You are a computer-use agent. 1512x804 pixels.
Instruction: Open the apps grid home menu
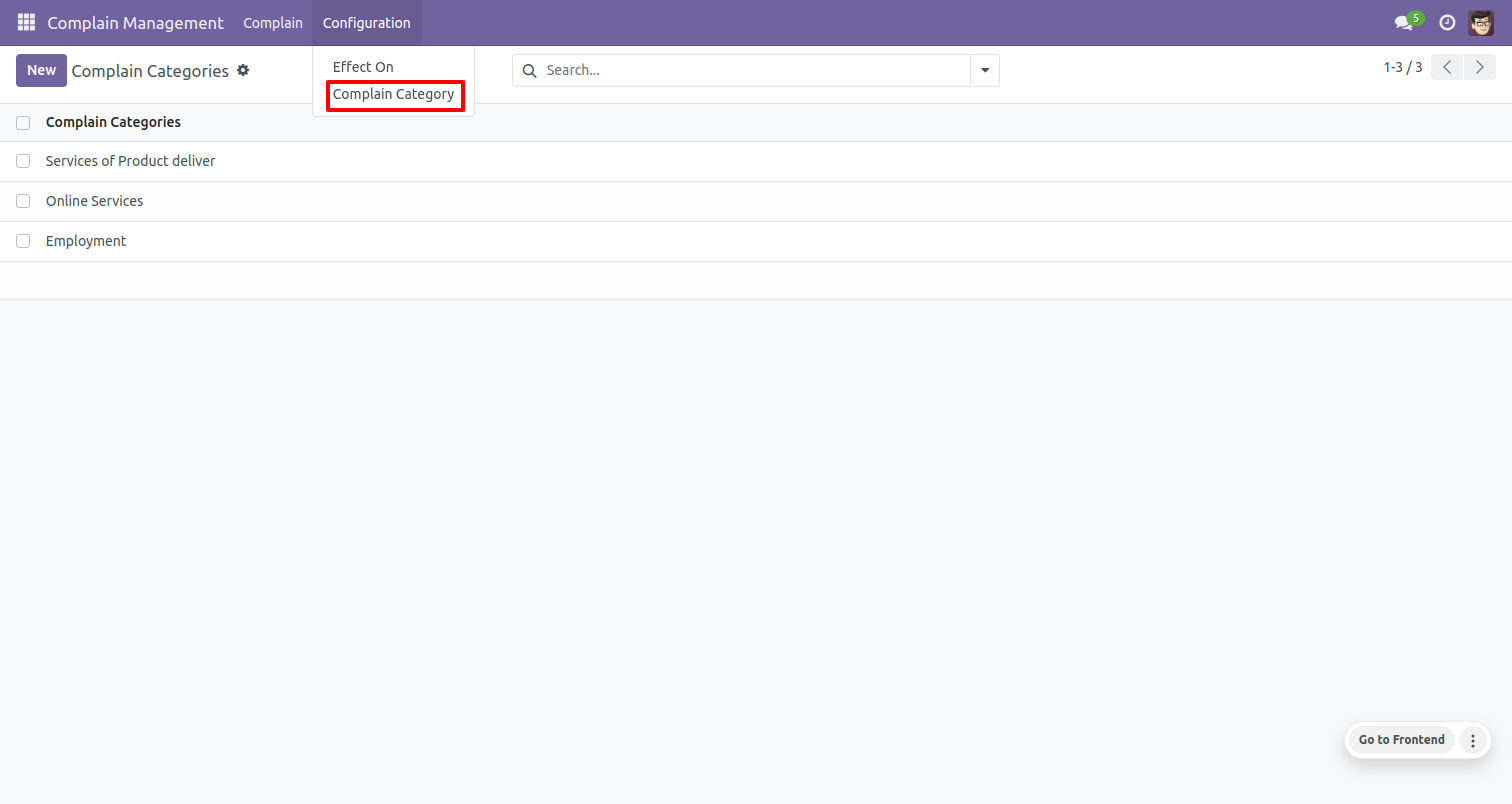[x=26, y=22]
